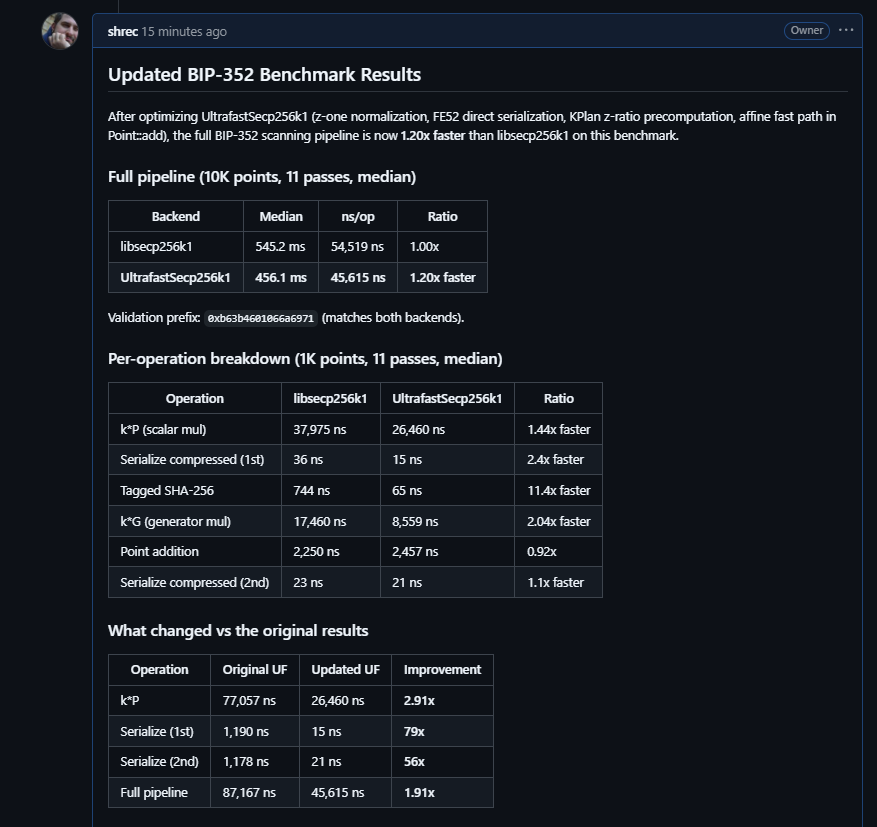Click the Backend column header
The image size is (877, 827).
[176, 216]
